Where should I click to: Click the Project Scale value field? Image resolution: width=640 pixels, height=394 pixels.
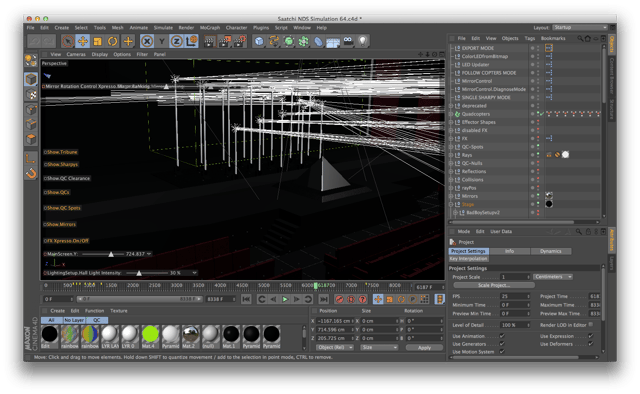pyautogui.click(x=515, y=277)
